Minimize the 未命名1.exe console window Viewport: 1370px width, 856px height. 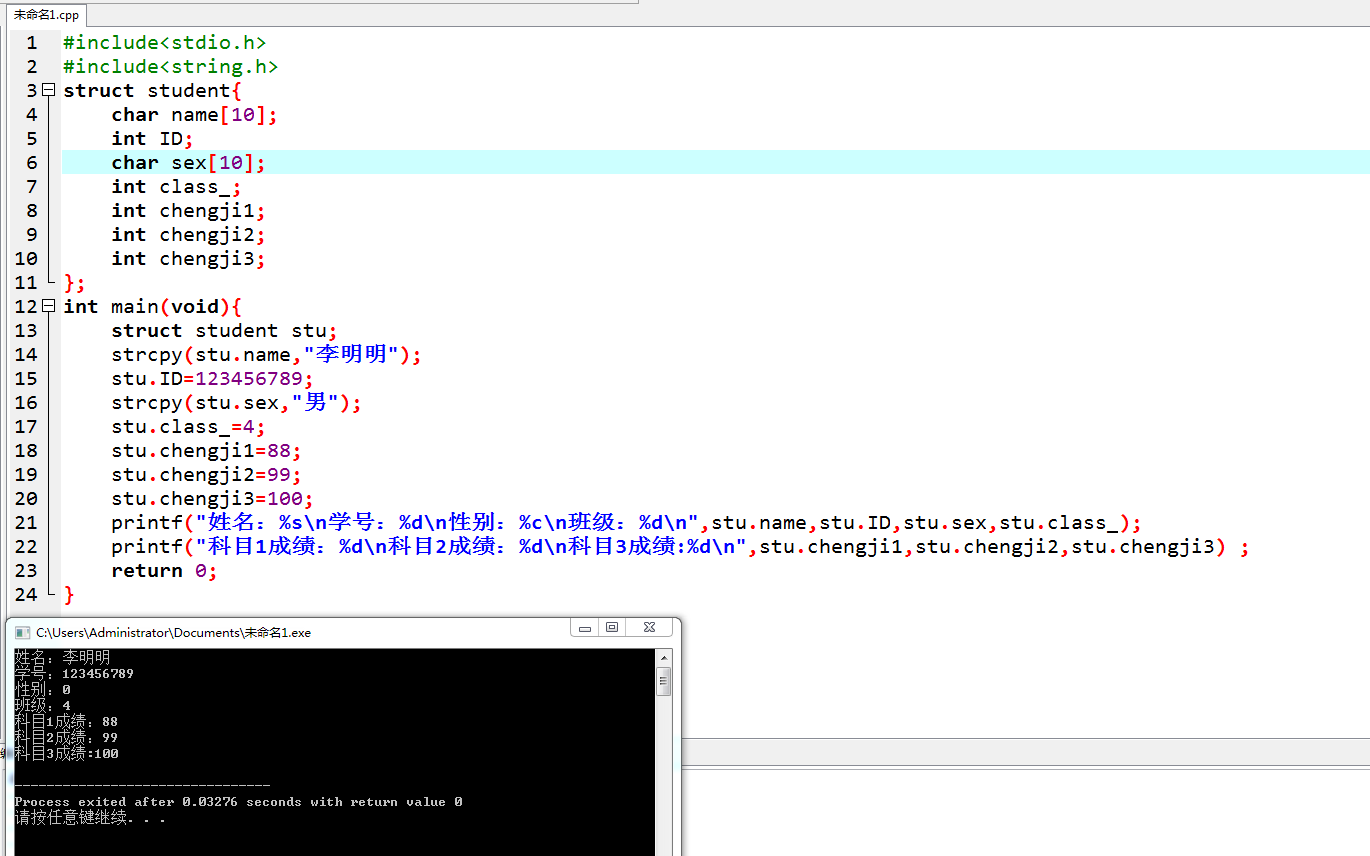tap(585, 628)
